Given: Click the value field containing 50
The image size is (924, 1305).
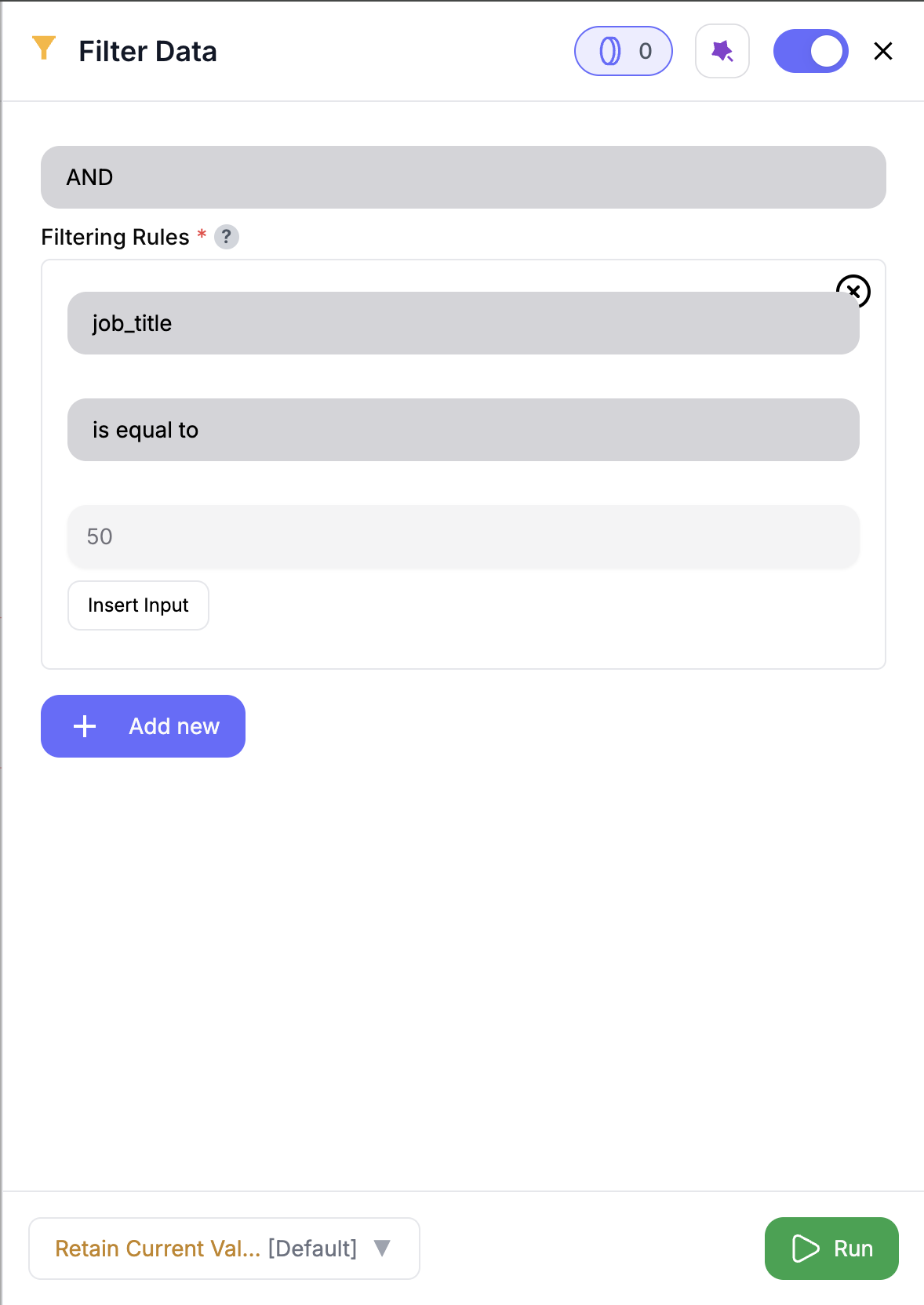Looking at the screenshot, I should [x=463, y=536].
